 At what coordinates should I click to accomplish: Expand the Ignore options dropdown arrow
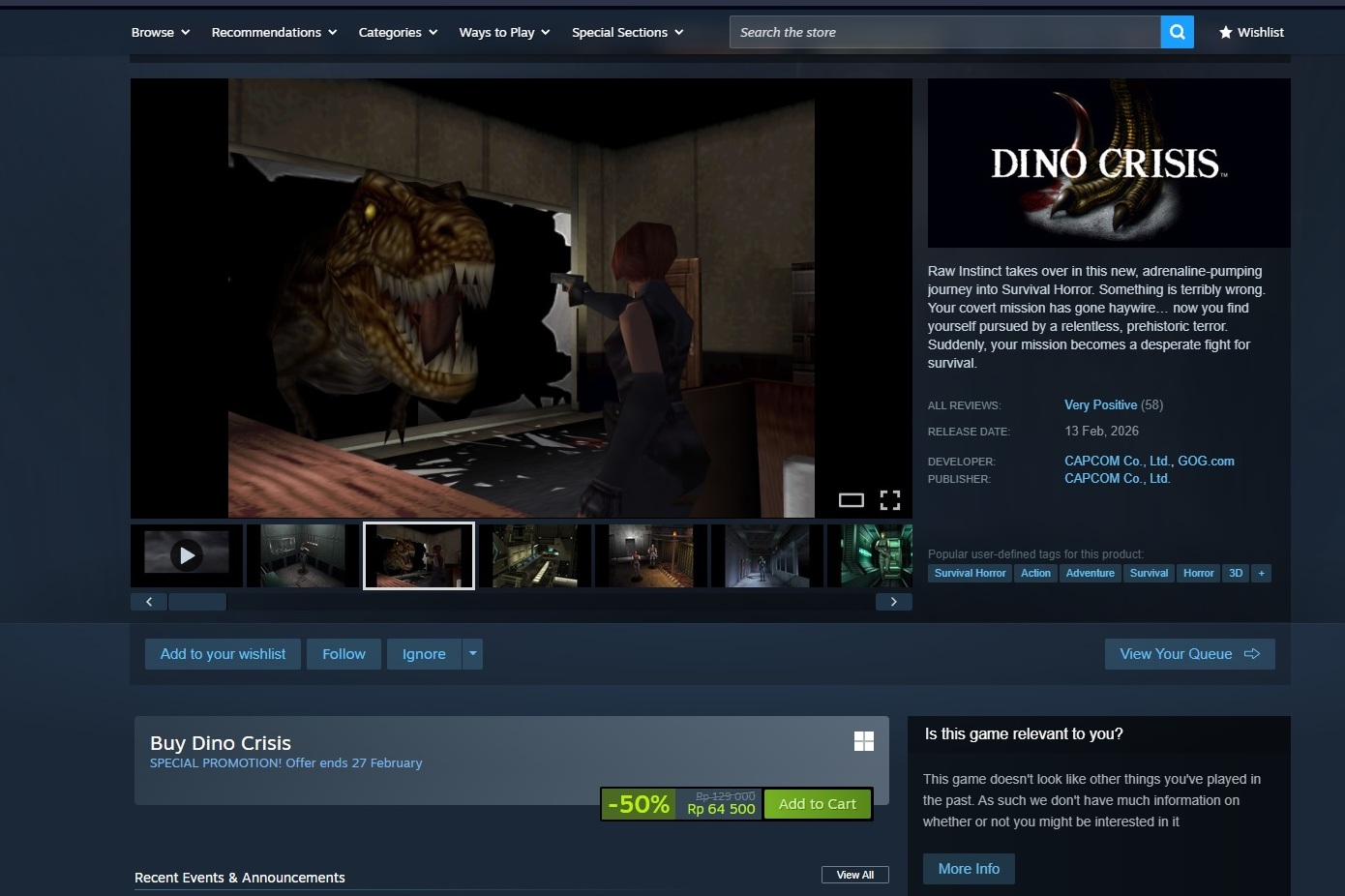click(x=472, y=654)
